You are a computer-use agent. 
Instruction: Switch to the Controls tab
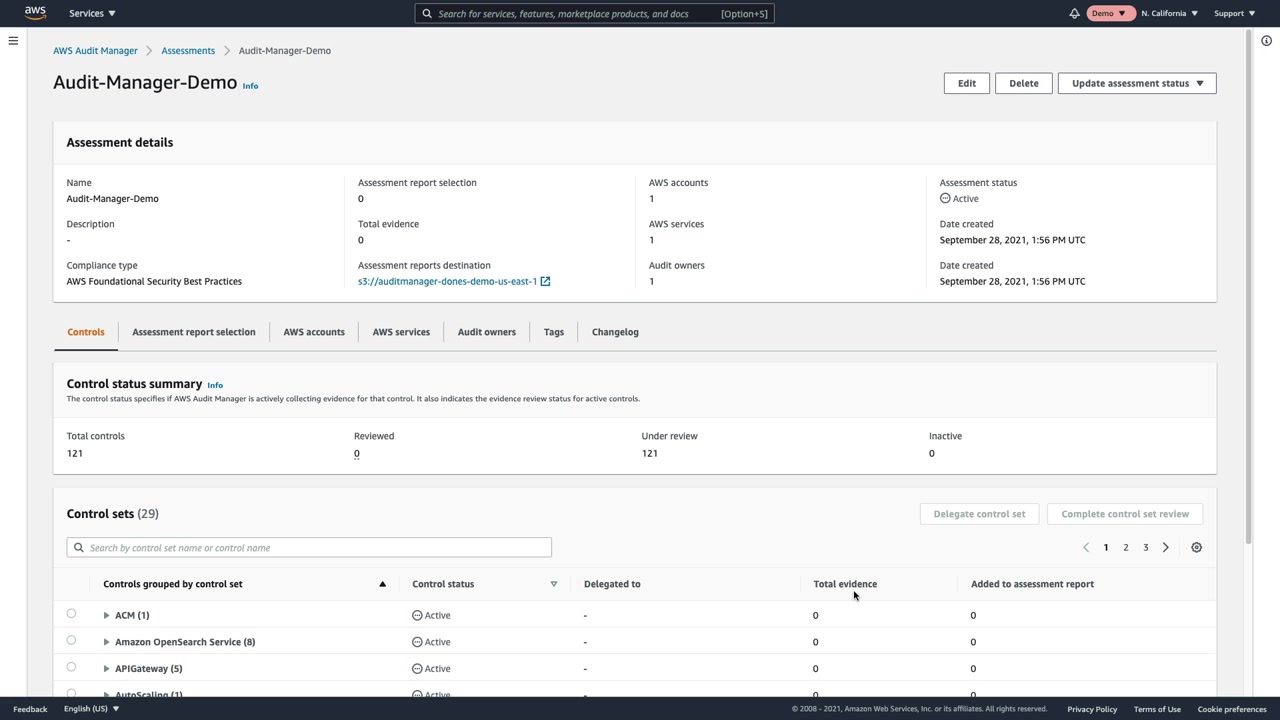coord(86,332)
